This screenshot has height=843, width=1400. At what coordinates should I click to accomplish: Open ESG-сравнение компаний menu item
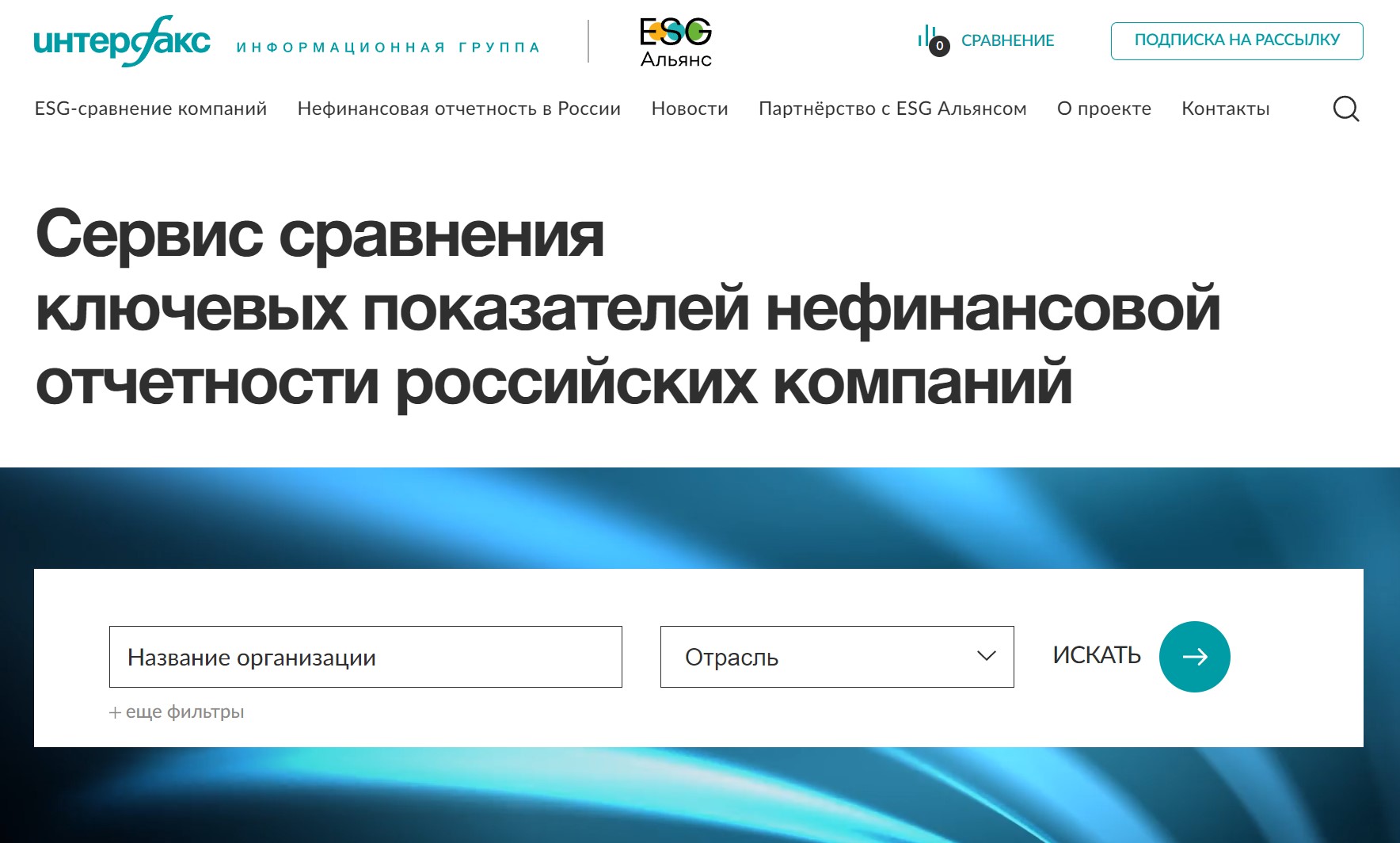point(150,109)
